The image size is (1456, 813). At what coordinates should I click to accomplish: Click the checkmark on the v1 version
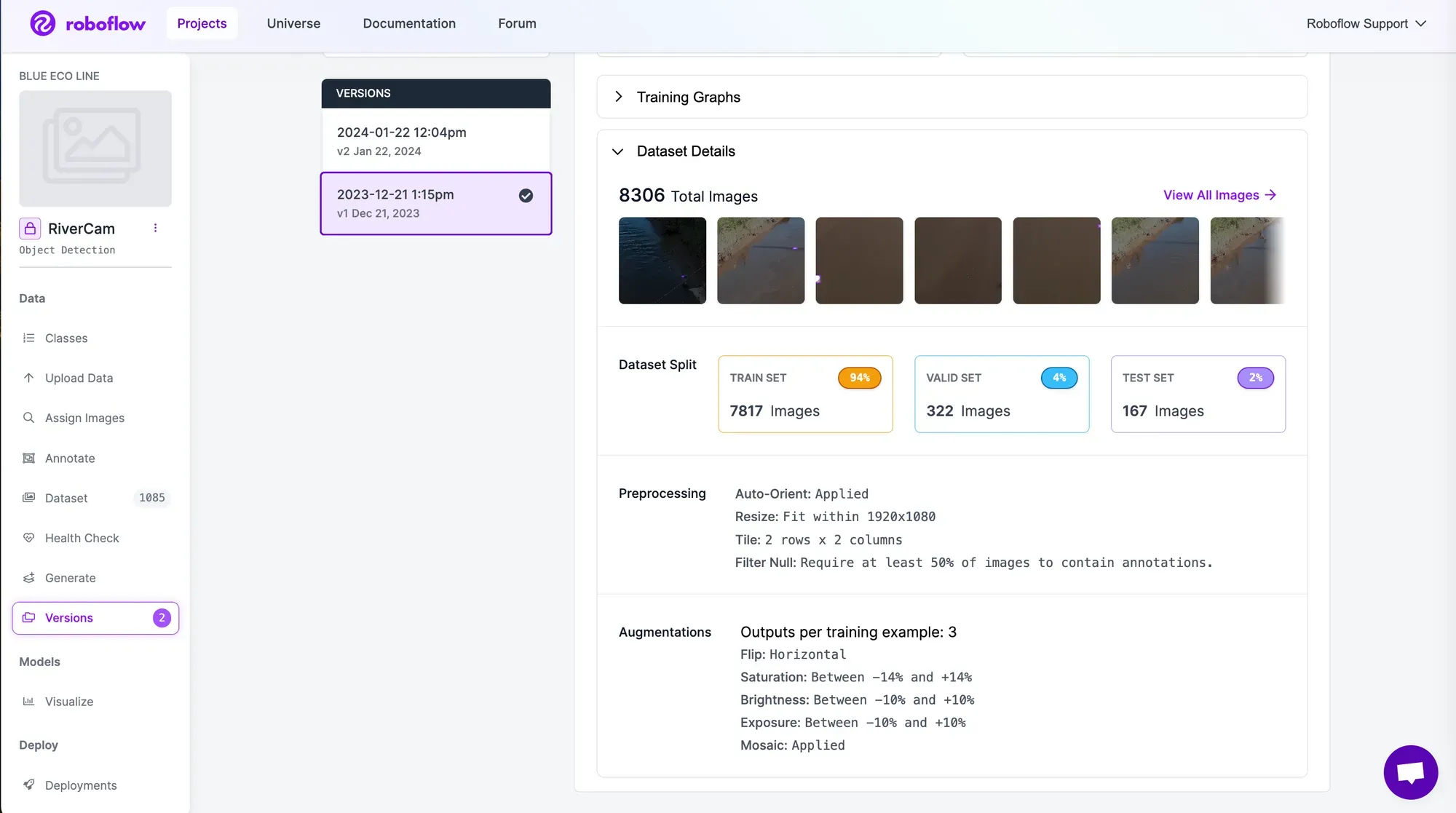(x=526, y=196)
